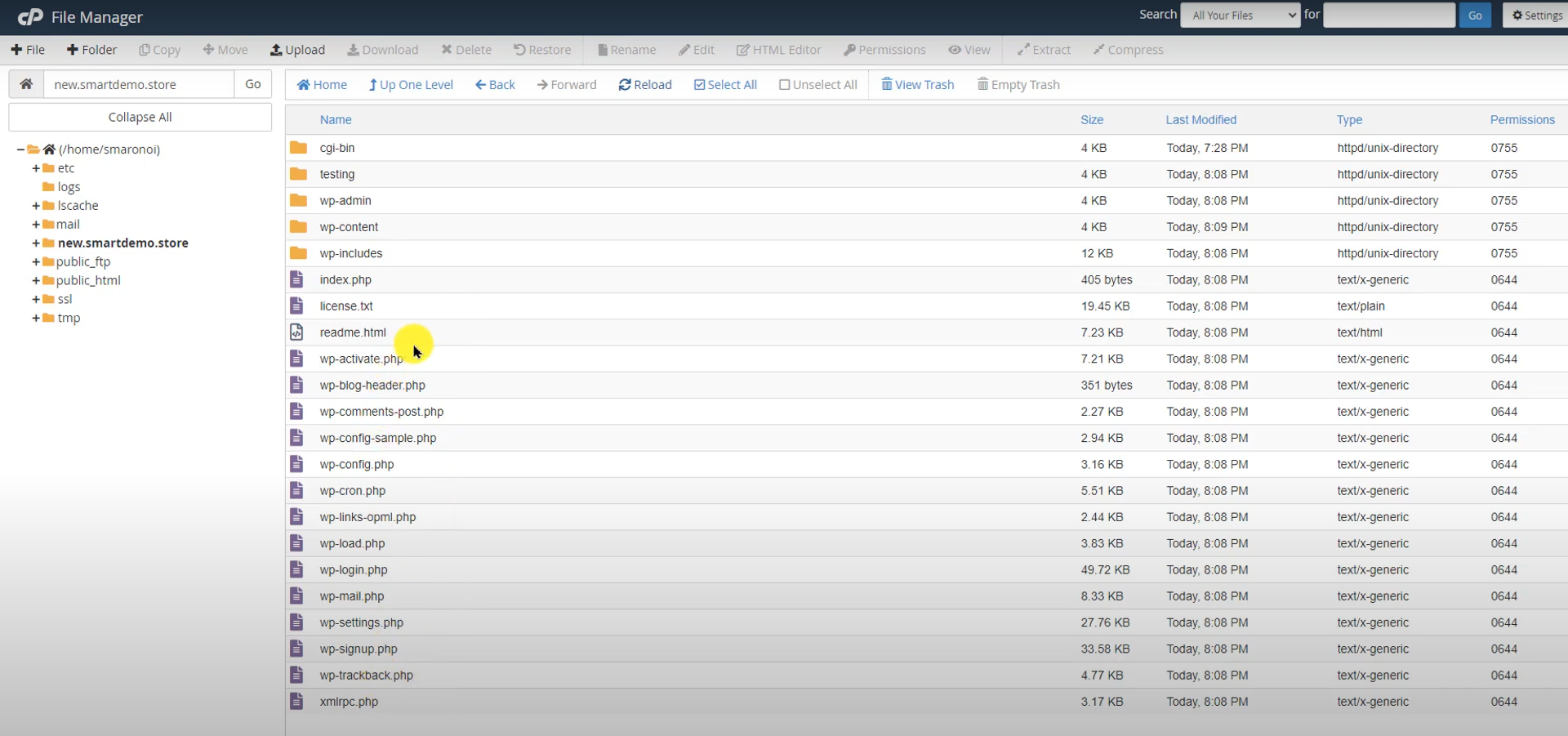This screenshot has height=736, width=1568.
Task: Collapse the /home/smaronoi root node
Action: [x=19, y=149]
